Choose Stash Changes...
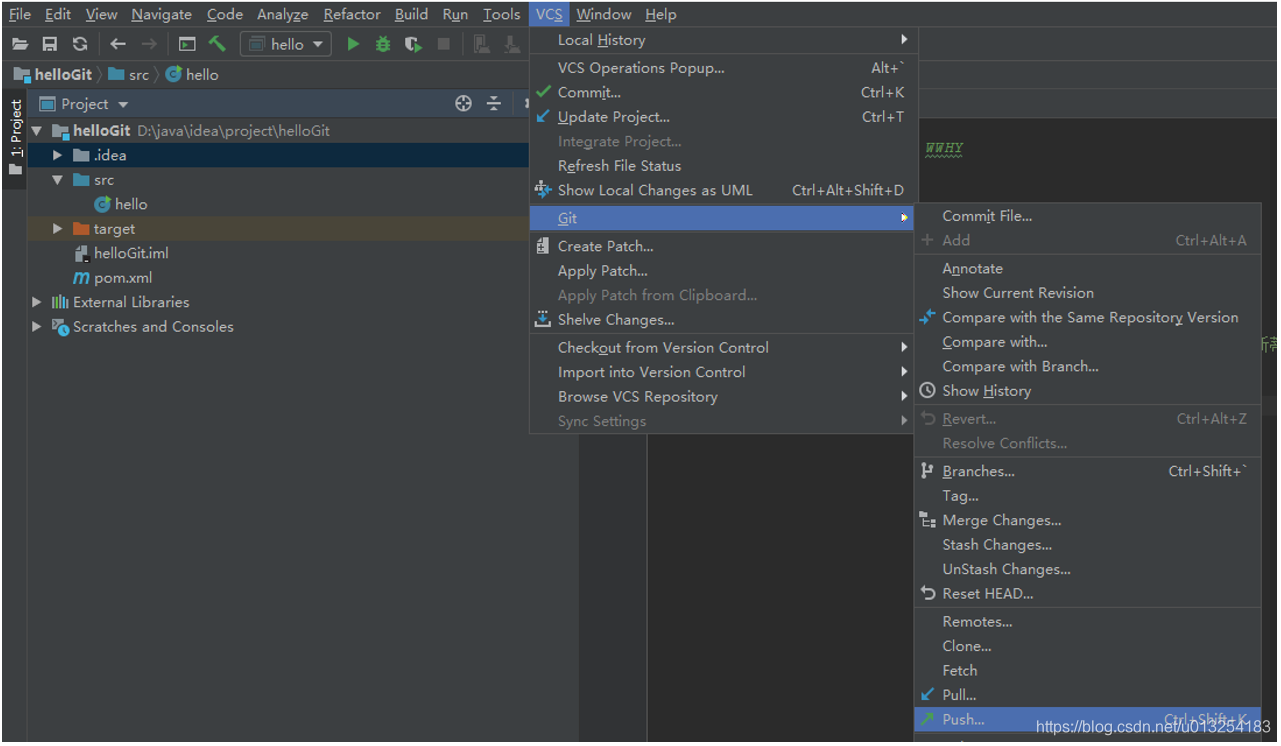 pyautogui.click(x=1088, y=545)
